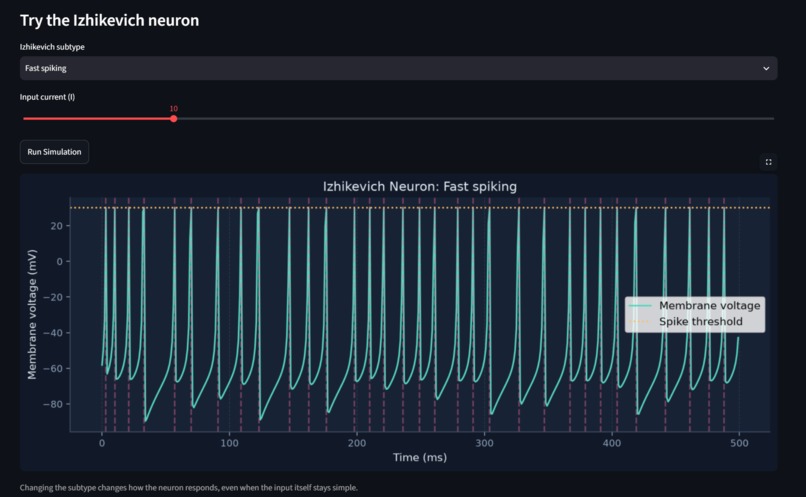The height and width of the screenshot is (497, 806).
Task: Click the y-axis tick label '20'
Action: tap(57, 226)
